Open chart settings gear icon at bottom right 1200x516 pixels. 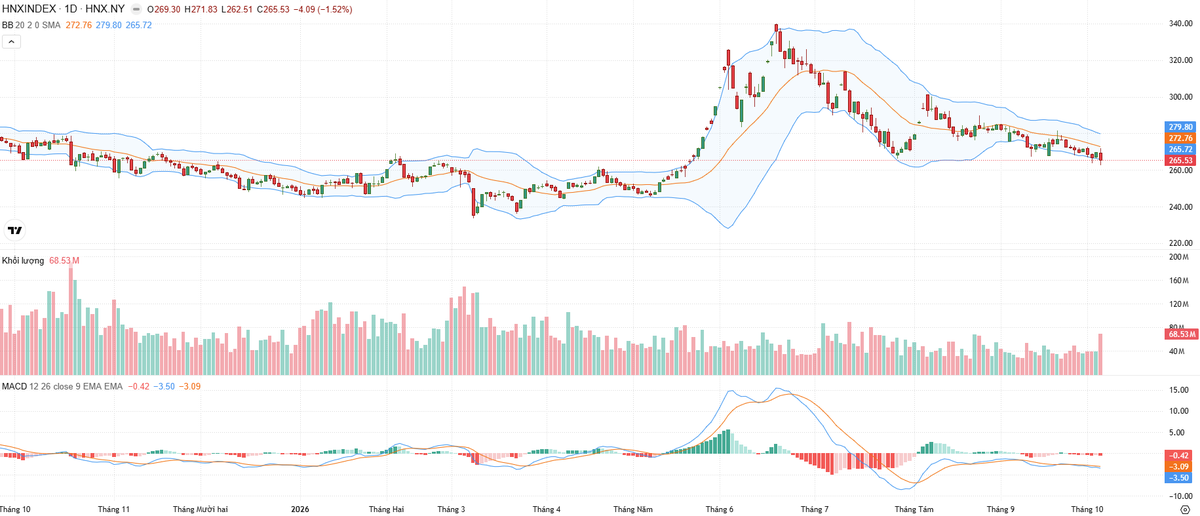click(1184, 508)
